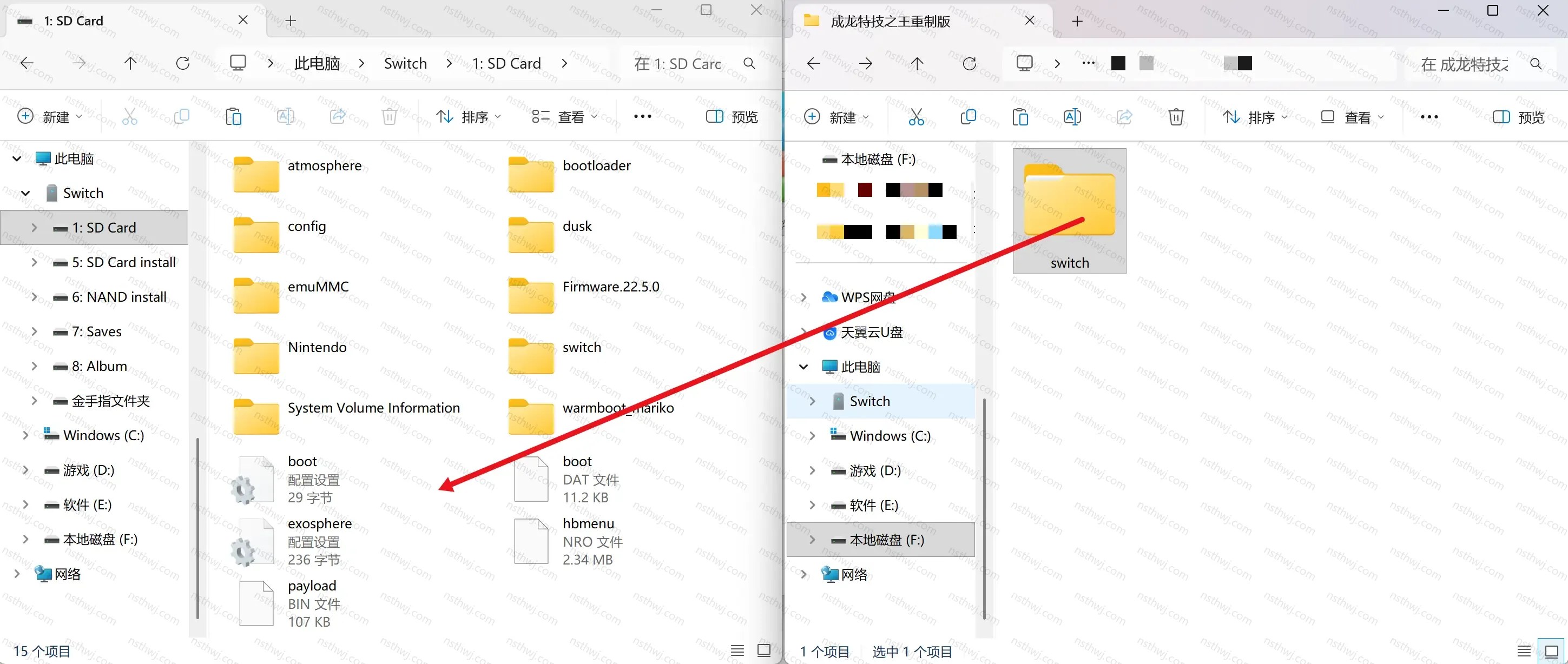The width and height of the screenshot is (1568, 664).
Task: Click 此电脑 in the SD Card address bar
Action: 317,63
